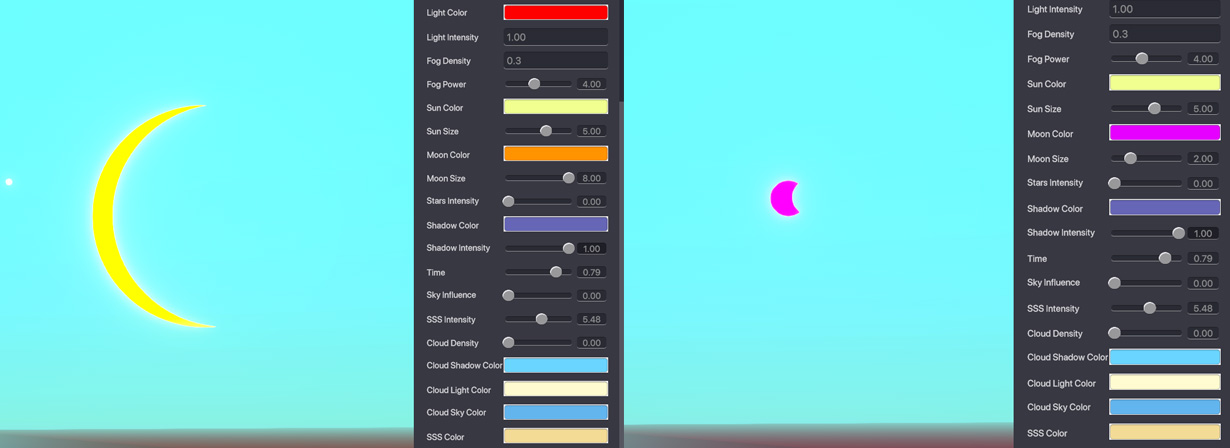Viewport: 1230px width, 448px height.
Task: Click the orange Moon Color swatch
Action: 555,154
